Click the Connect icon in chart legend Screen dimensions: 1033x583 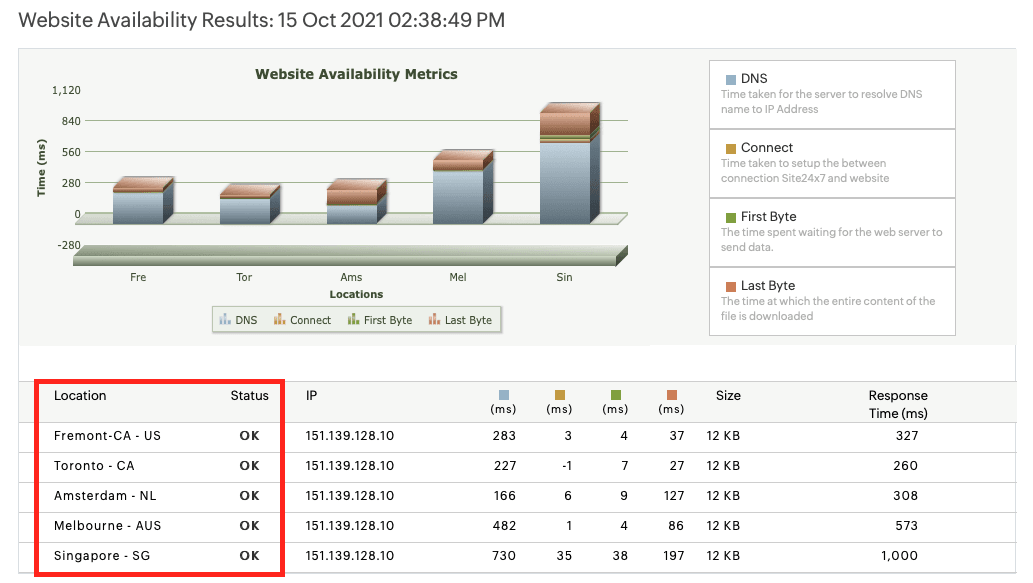click(280, 320)
